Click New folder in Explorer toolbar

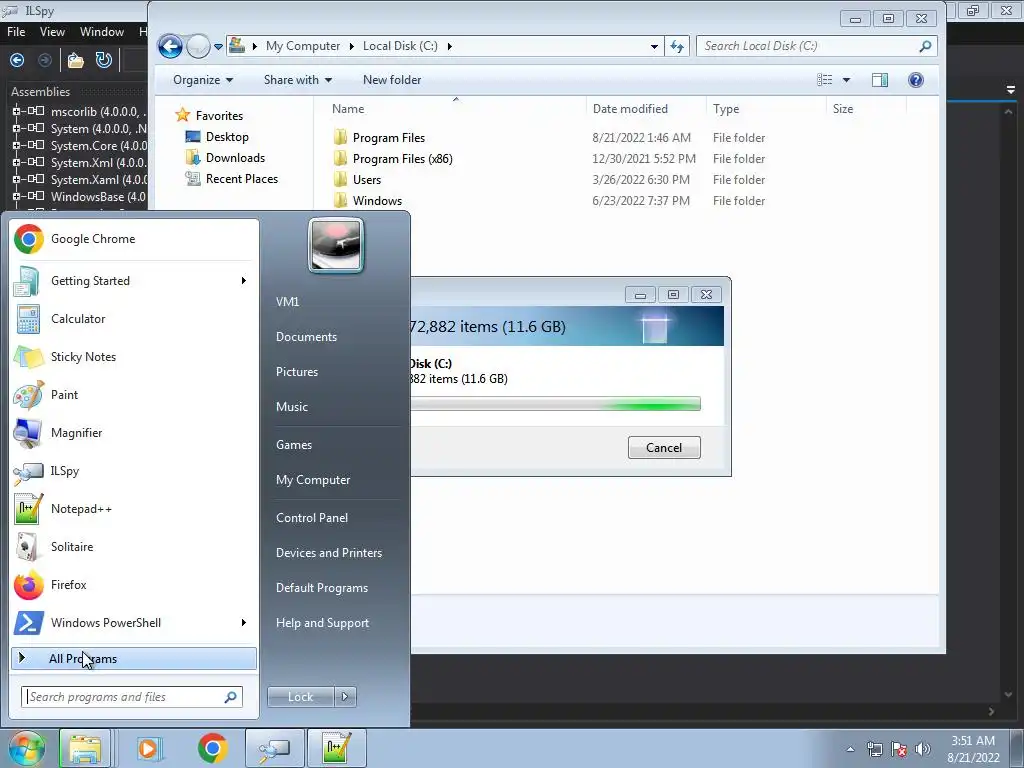[x=392, y=80]
